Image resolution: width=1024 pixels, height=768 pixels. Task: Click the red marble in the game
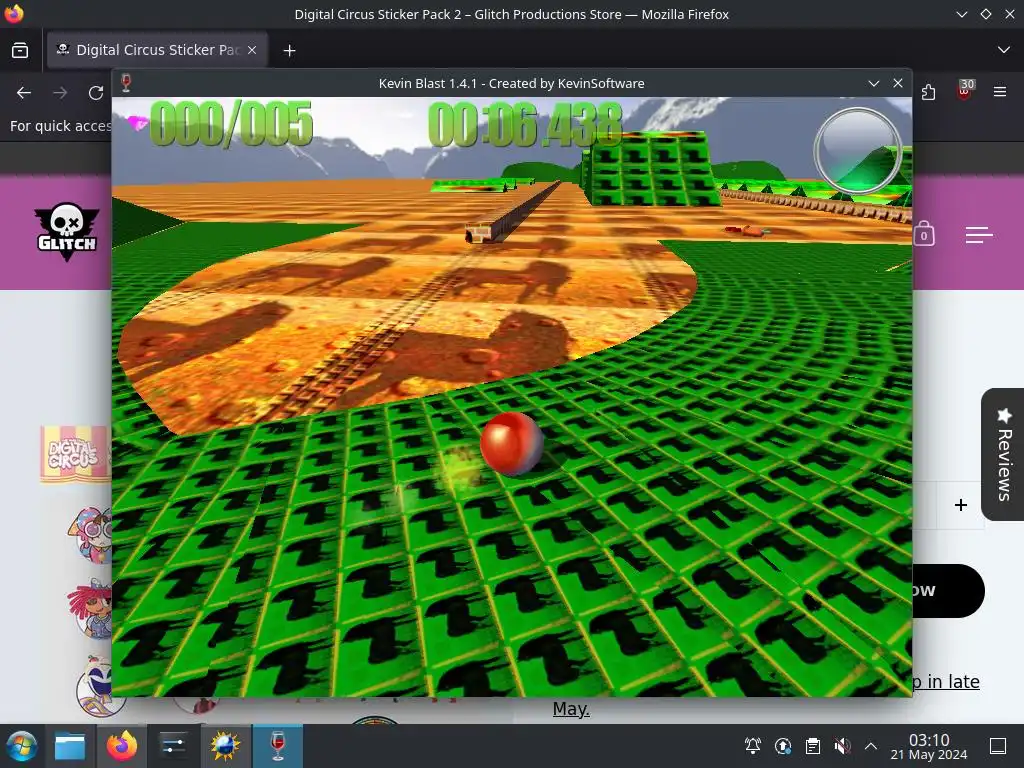point(512,443)
